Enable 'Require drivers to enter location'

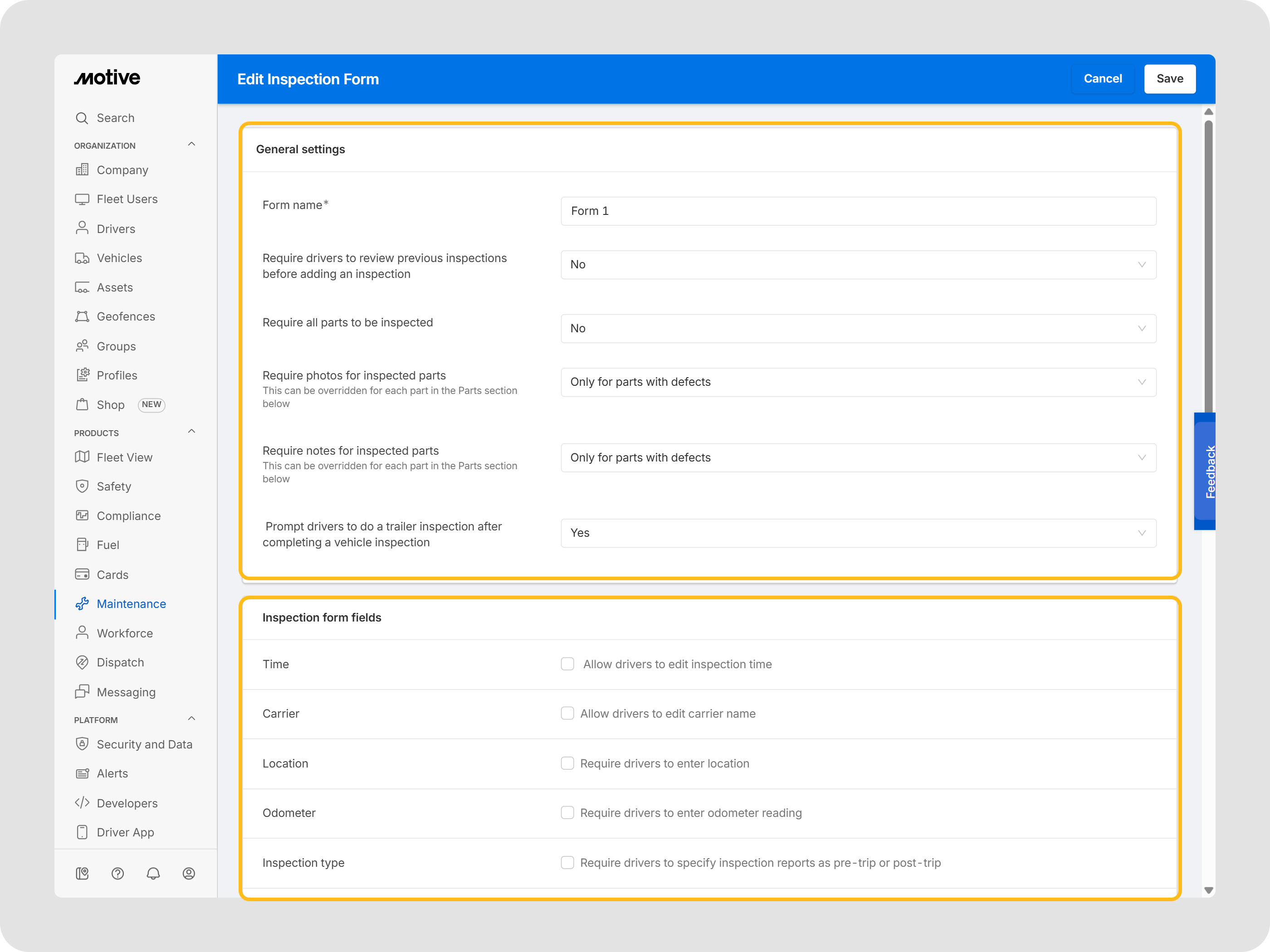pos(567,763)
